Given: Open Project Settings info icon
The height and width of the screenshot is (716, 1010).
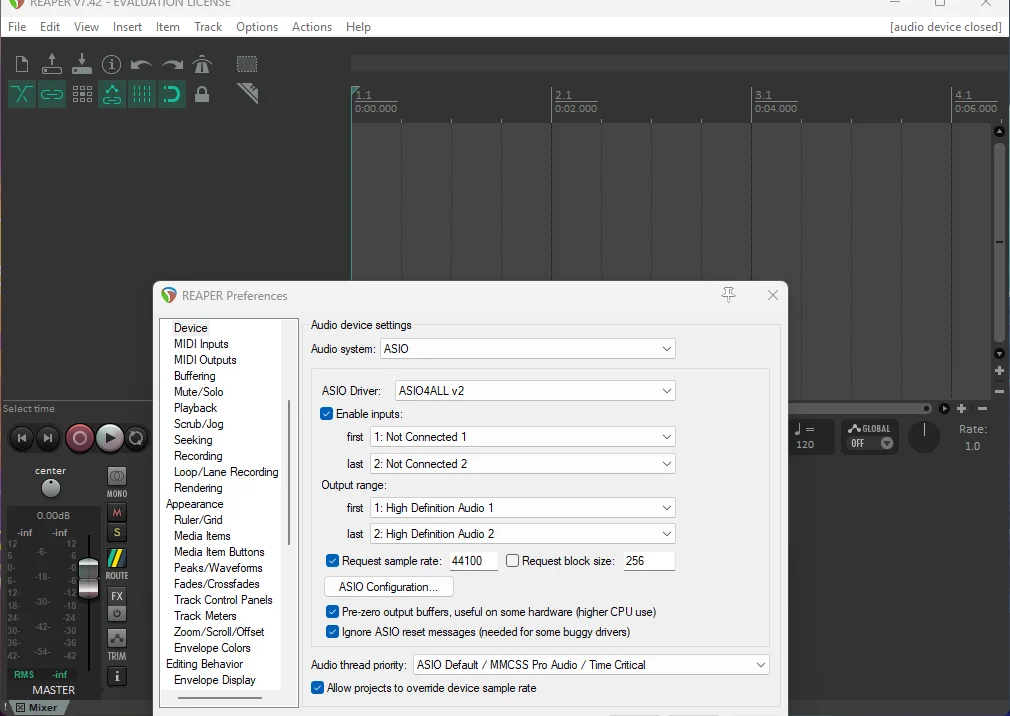Looking at the screenshot, I should [x=111, y=64].
